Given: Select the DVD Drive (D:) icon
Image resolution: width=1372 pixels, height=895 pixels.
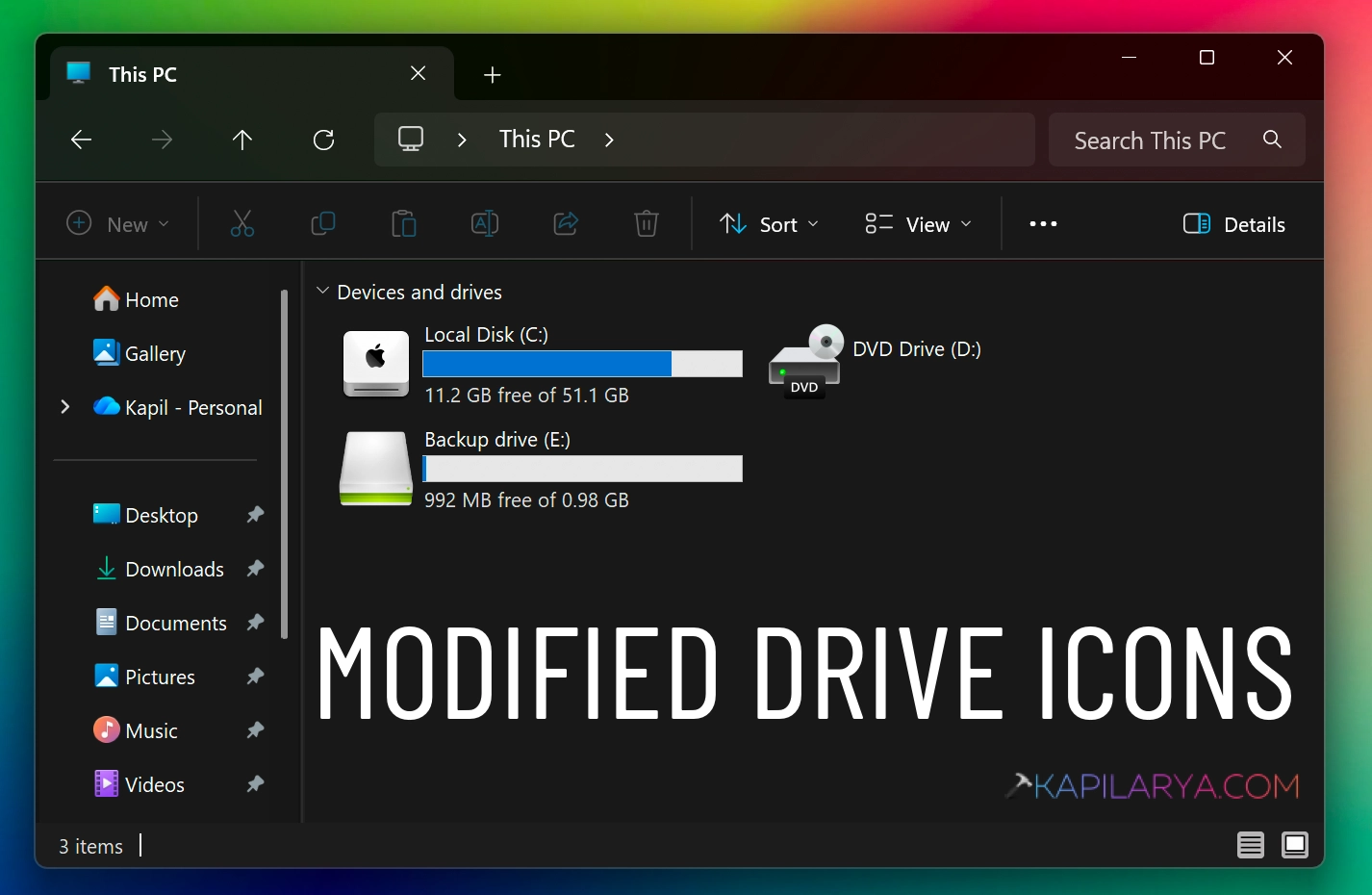Looking at the screenshot, I should pos(805,361).
